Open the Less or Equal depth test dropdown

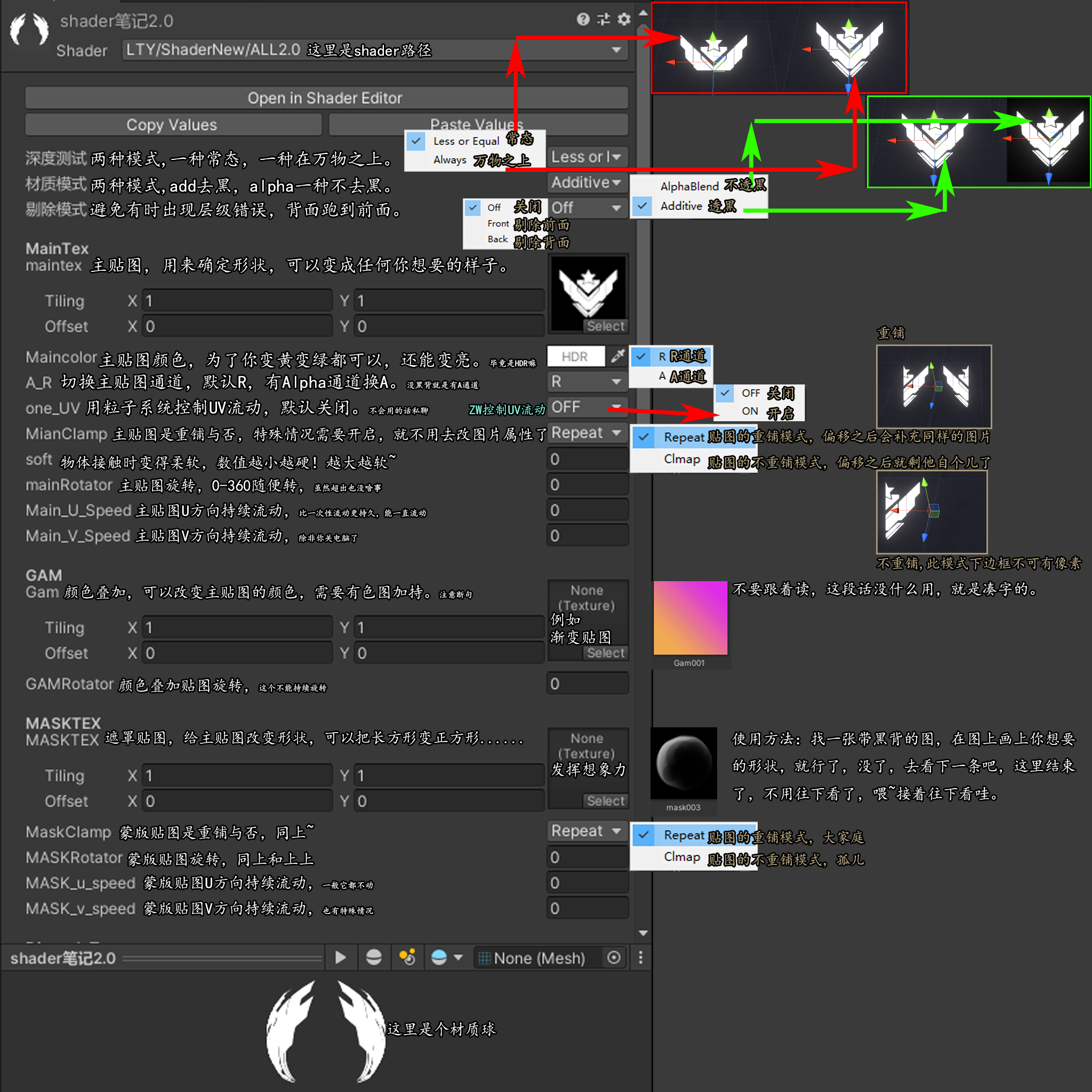point(587,157)
